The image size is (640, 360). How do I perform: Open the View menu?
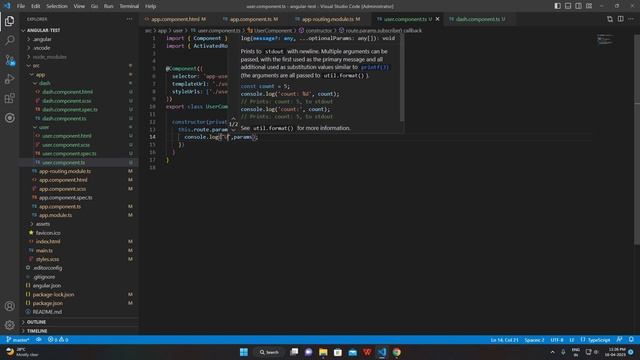click(79, 6)
